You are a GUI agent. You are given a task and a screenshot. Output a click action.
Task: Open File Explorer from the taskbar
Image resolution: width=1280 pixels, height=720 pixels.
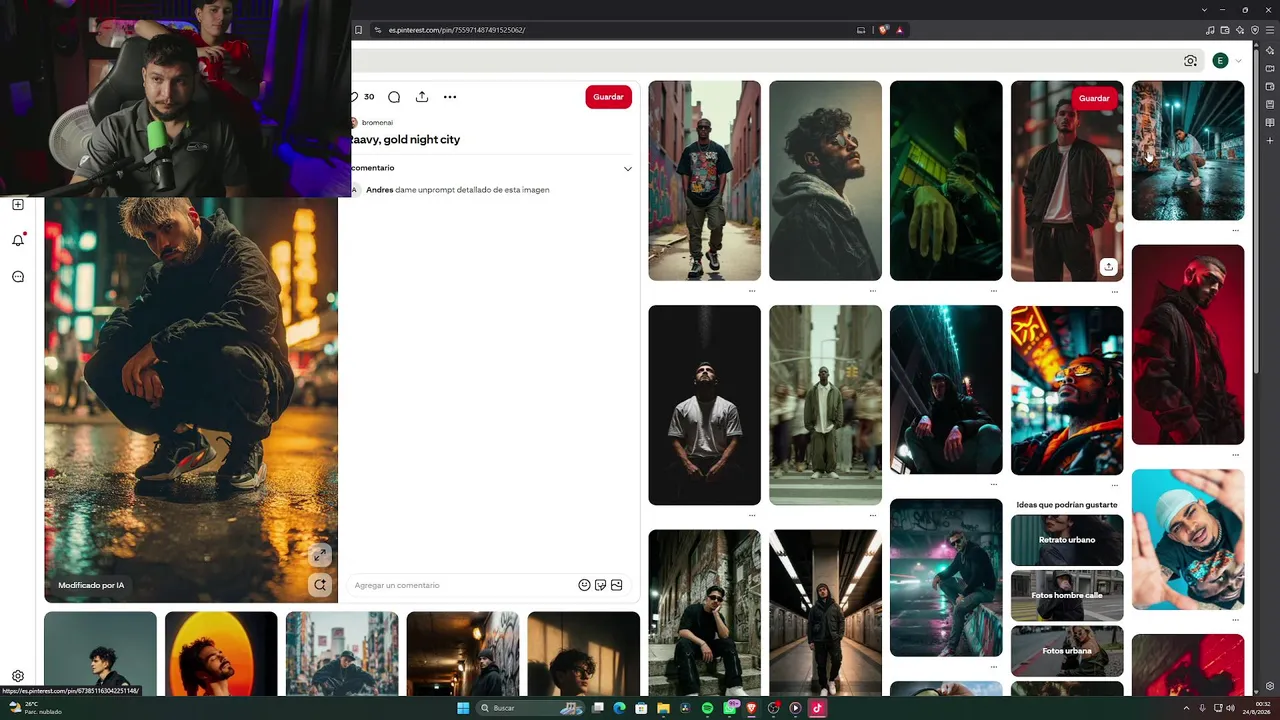tap(663, 708)
